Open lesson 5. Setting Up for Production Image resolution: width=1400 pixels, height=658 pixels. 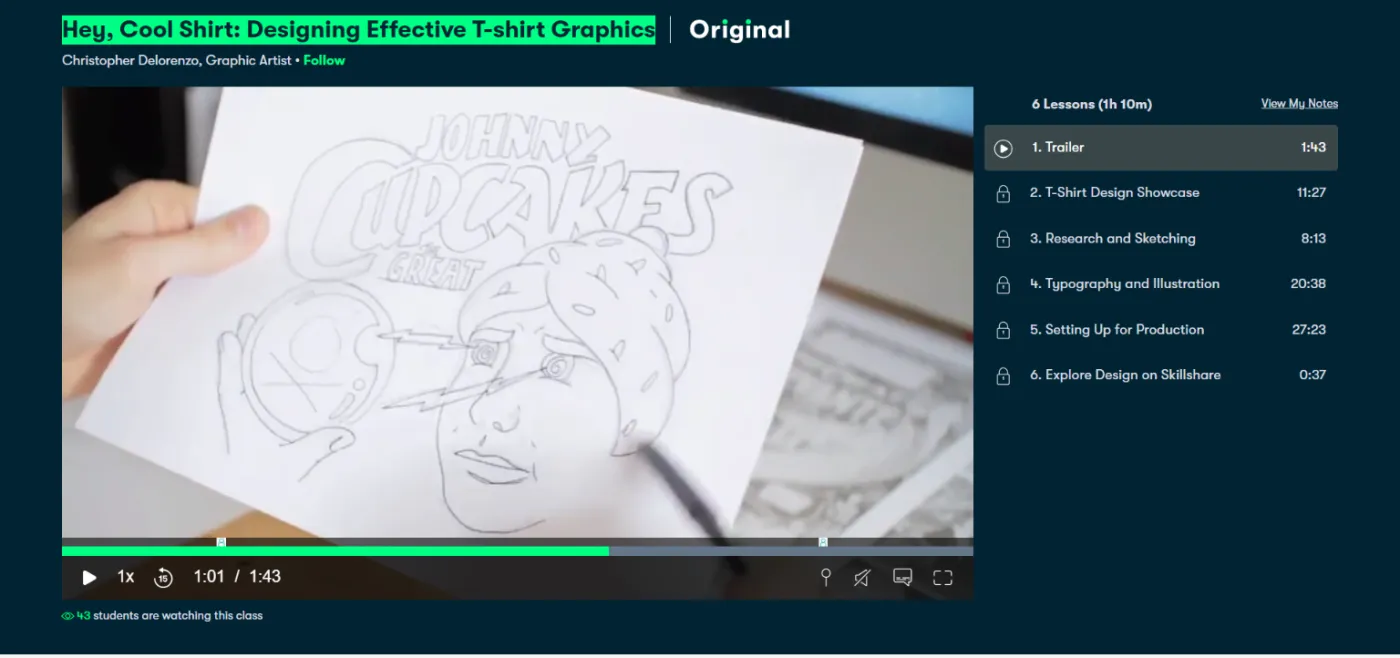(x=1161, y=329)
